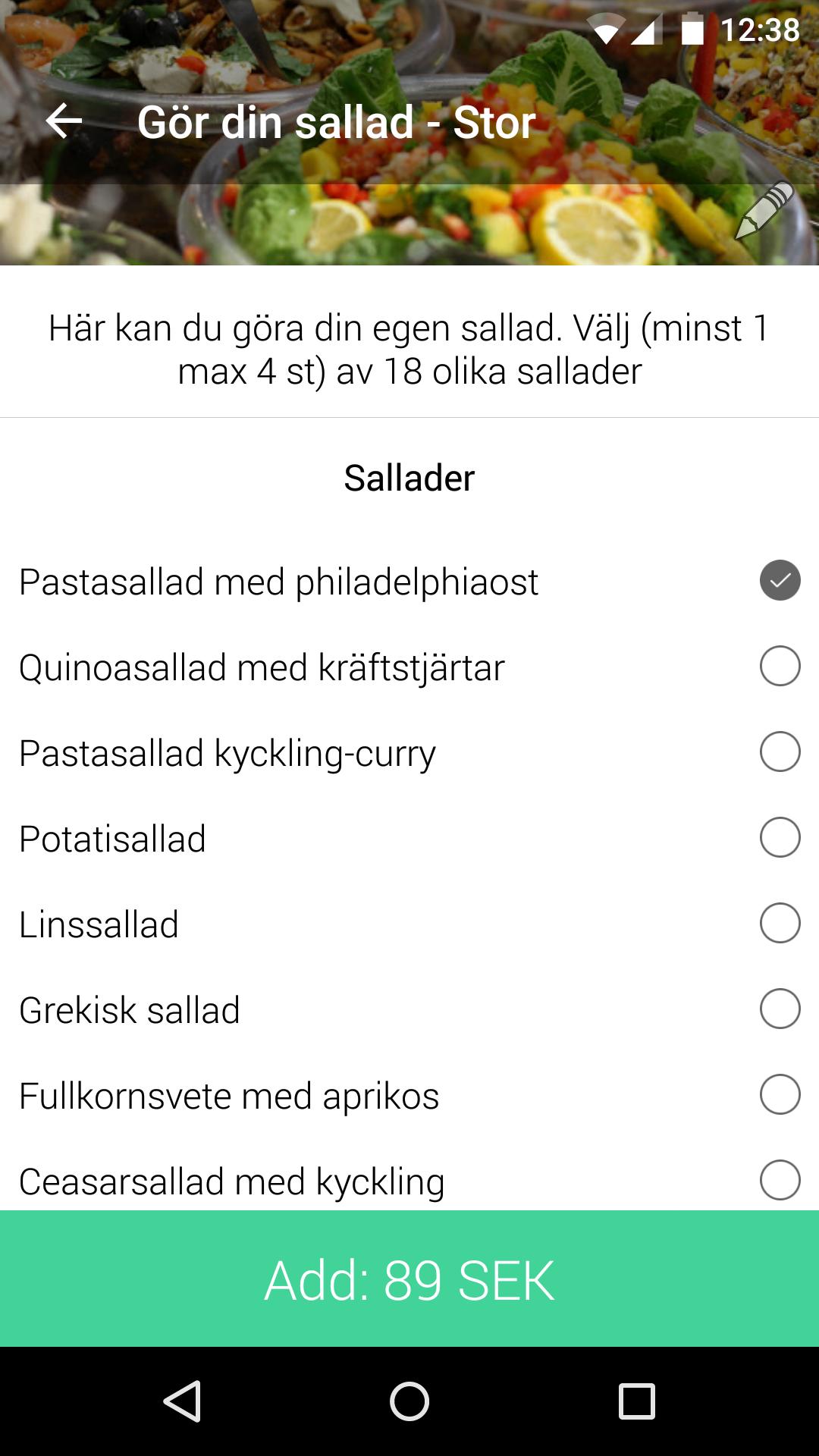The height and width of the screenshot is (1456, 819).
Task: Tap the Gör din sallad - Stor title
Action: tap(336, 122)
